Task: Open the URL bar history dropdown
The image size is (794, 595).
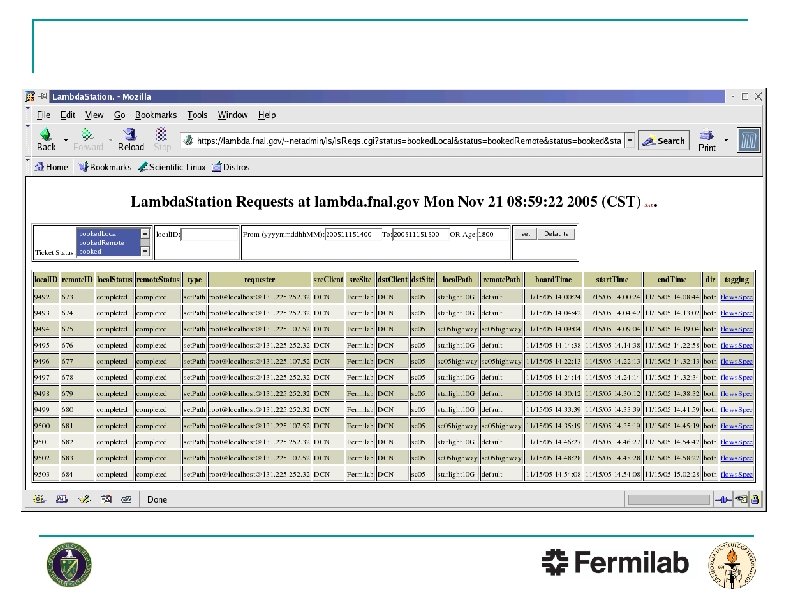Action: 629,140
